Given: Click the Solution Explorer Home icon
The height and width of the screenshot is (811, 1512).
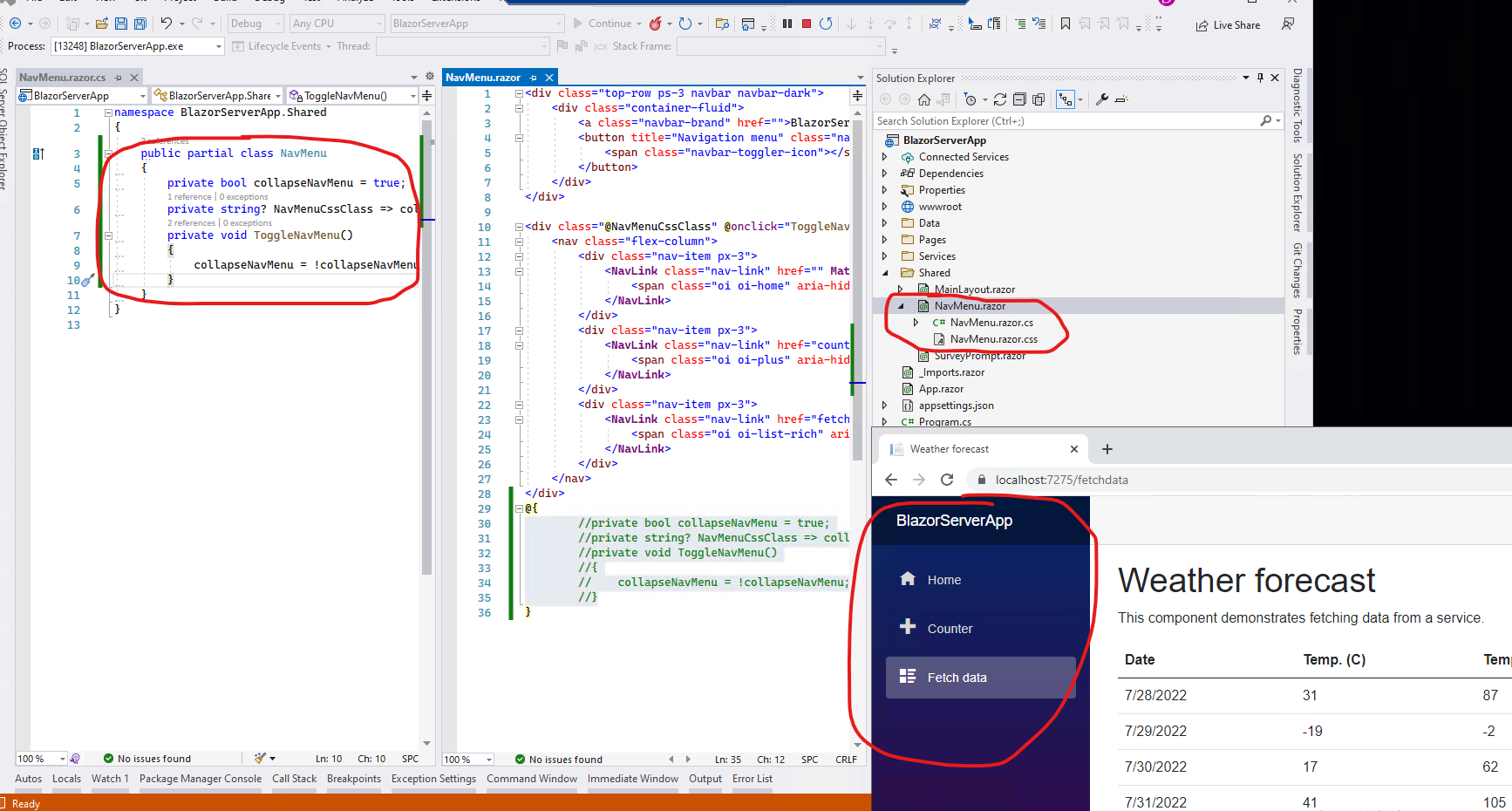Looking at the screenshot, I should [924, 99].
